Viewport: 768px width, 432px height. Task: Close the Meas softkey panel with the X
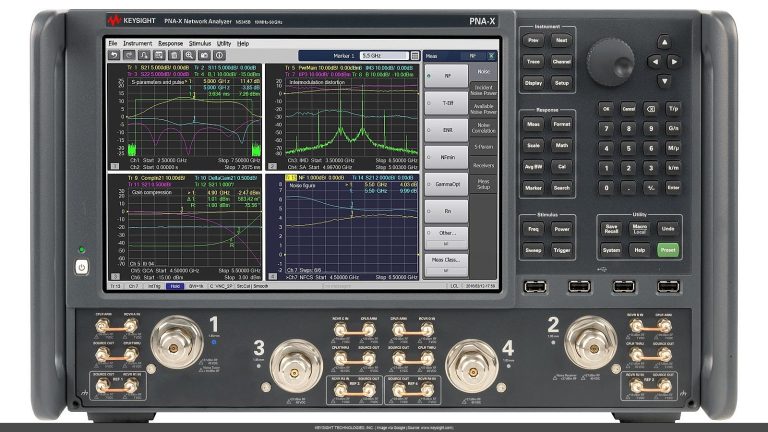click(x=491, y=56)
